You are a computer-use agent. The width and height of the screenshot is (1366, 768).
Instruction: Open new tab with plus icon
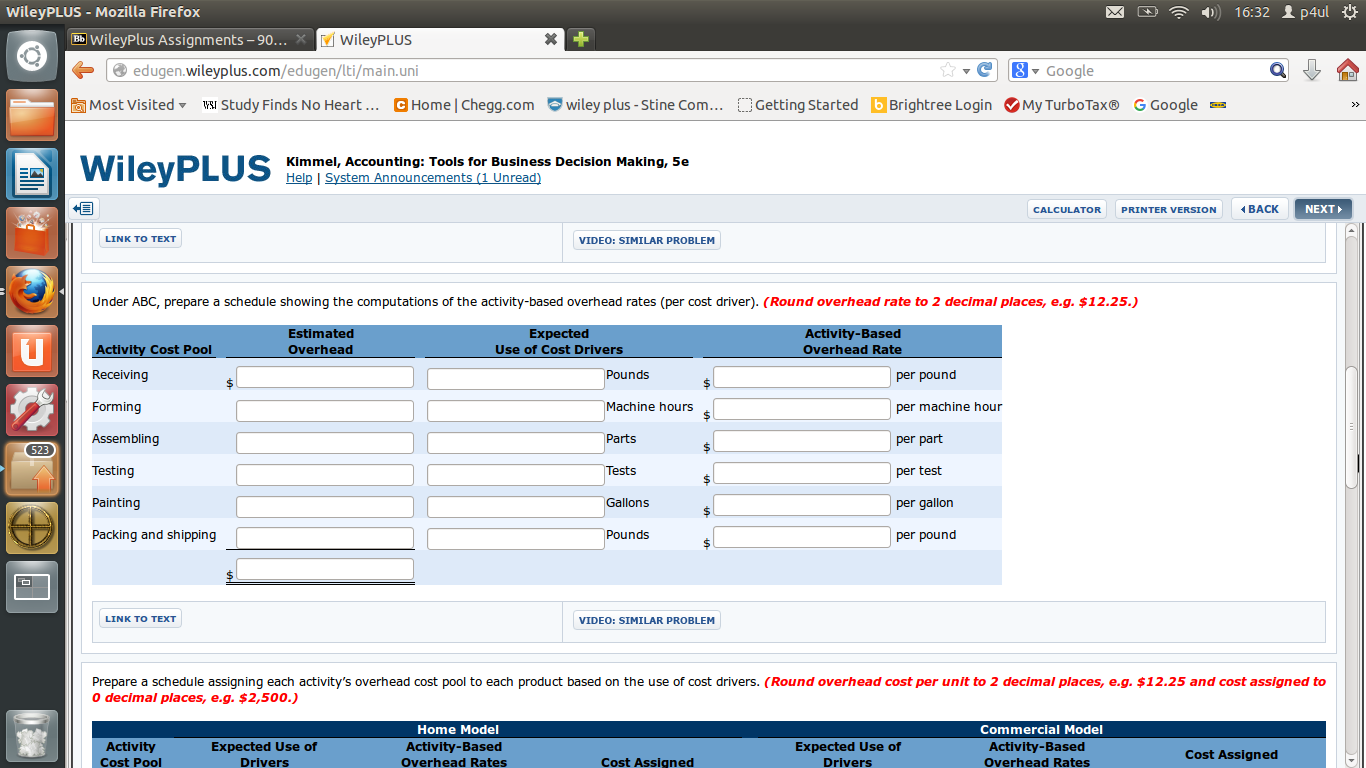pos(580,40)
